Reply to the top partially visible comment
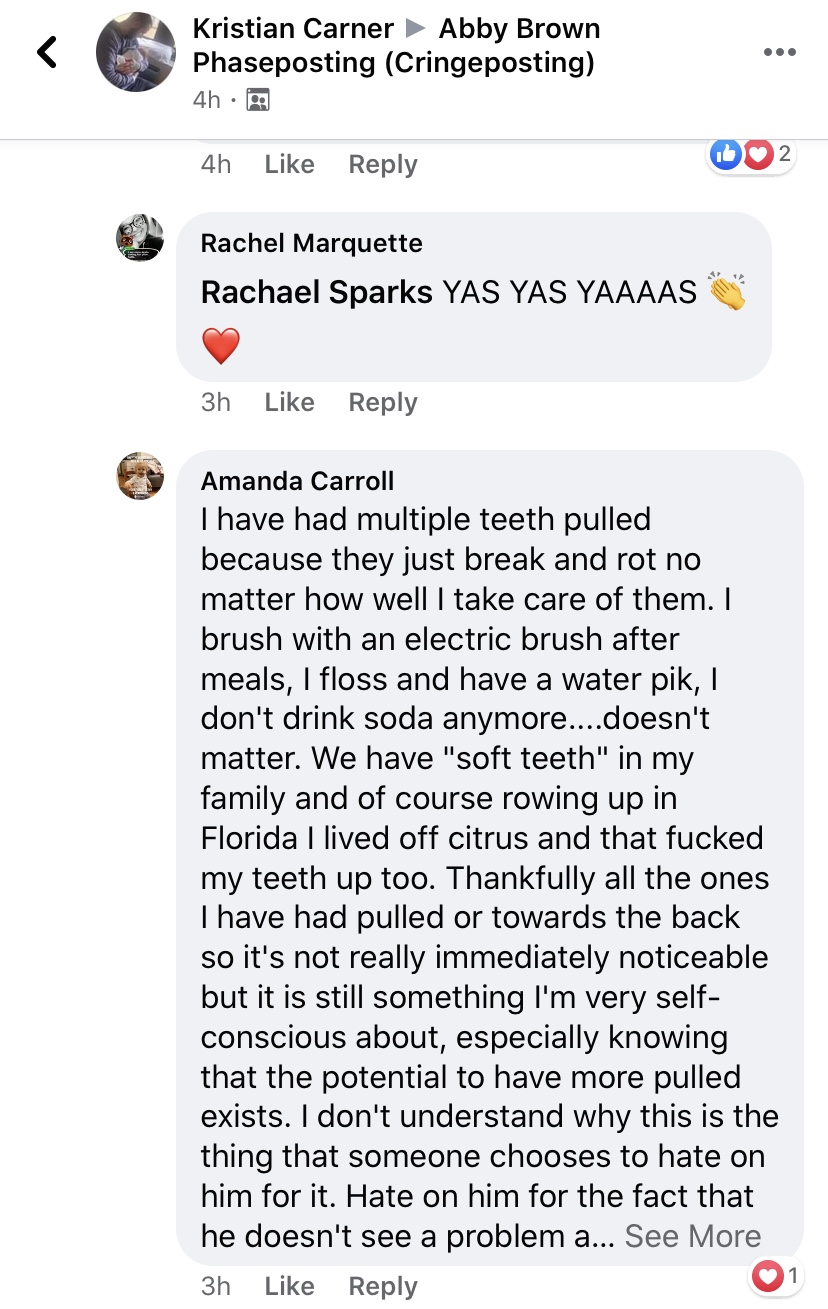The height and width of the screenshot is (1309, 828). [x=383, y=164]
